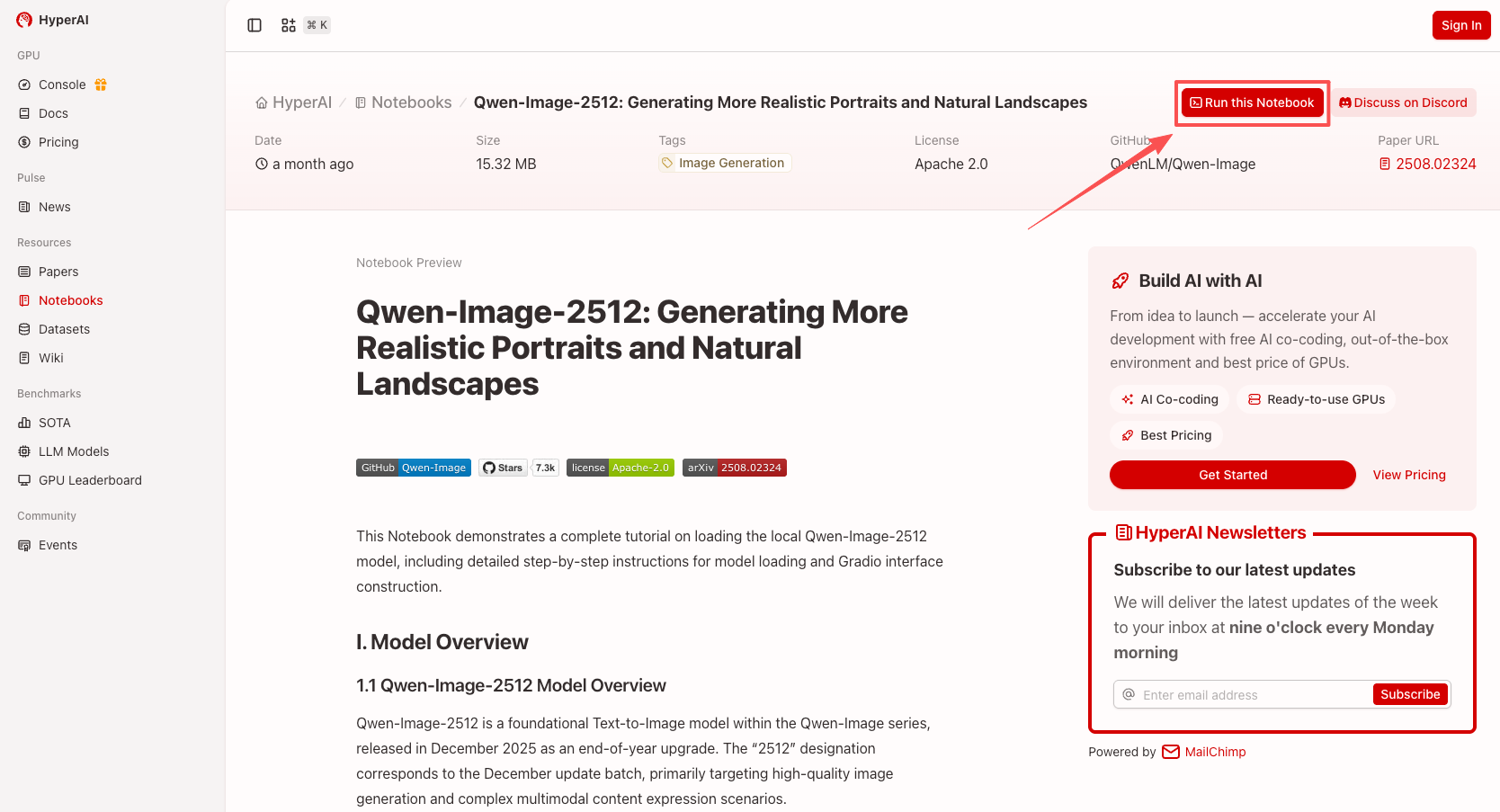The image size is (1500, 812).
Task: Open Discuss on Discord
Action: click(x=1403, y=103)
